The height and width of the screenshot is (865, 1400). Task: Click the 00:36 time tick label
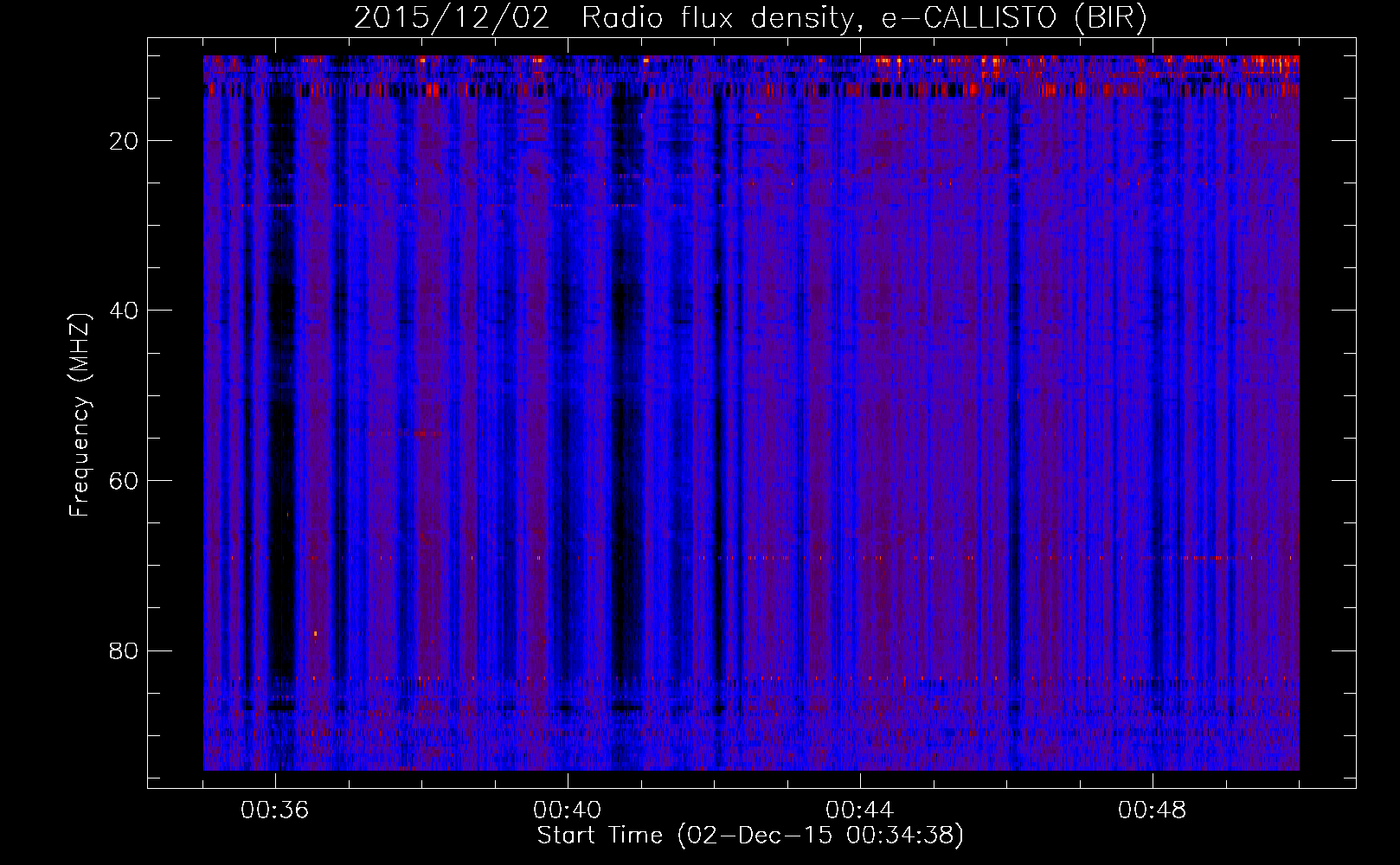tap(274, 811)
